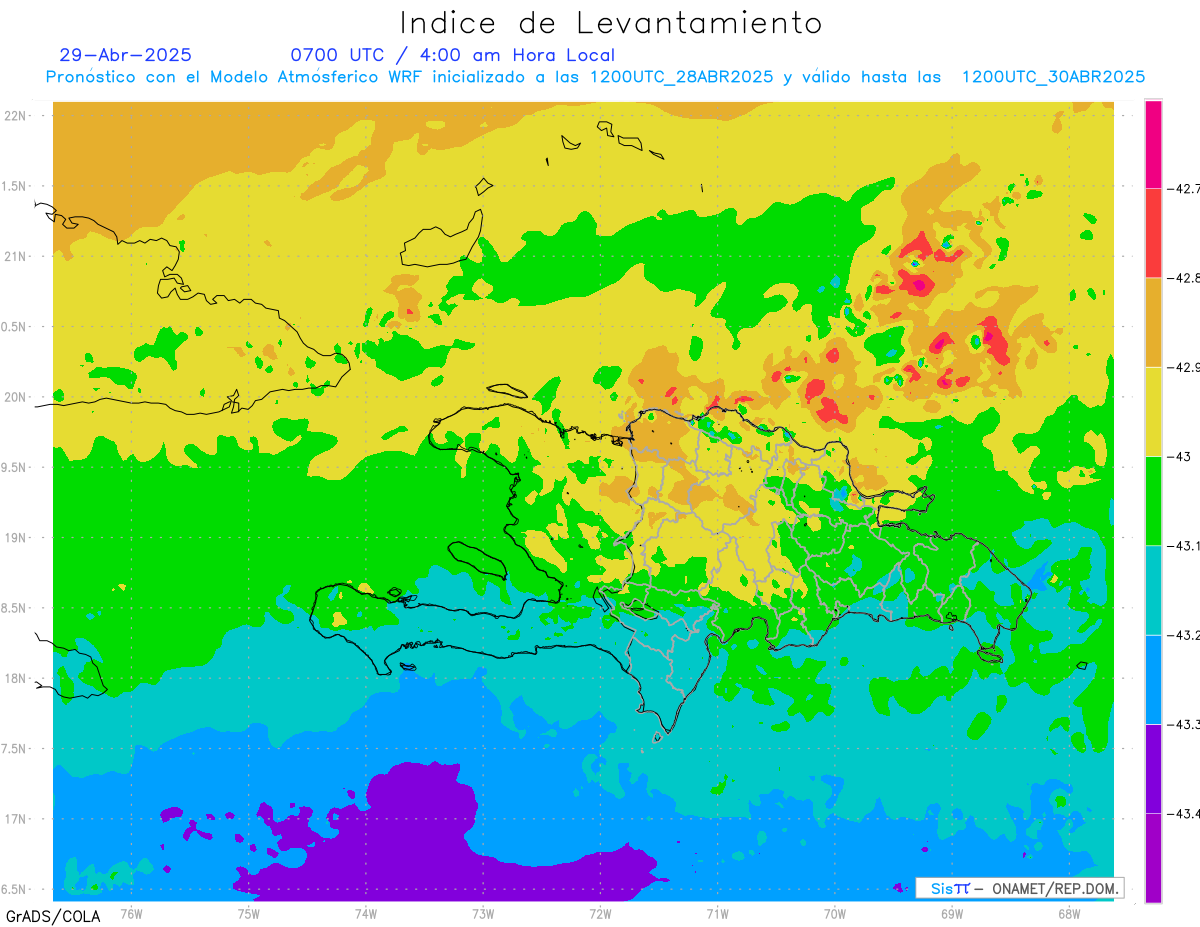Click '1200UTC_28ABR2025' in the forecast line

point(681,77)
